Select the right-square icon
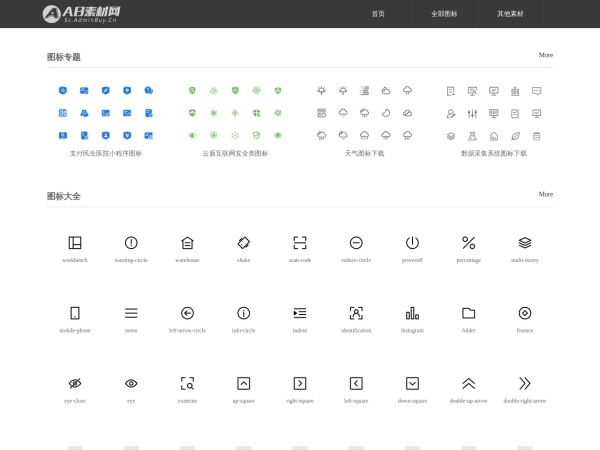The image size is (600, 450). (300, 383)
